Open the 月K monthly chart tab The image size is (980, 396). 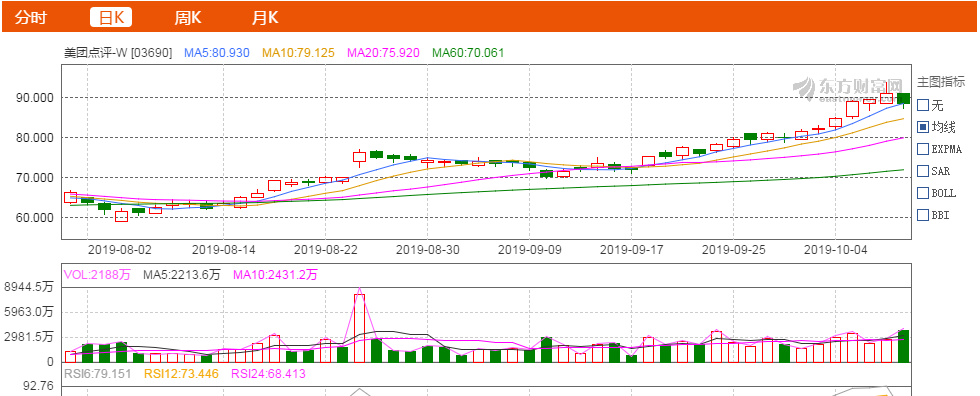265,17
